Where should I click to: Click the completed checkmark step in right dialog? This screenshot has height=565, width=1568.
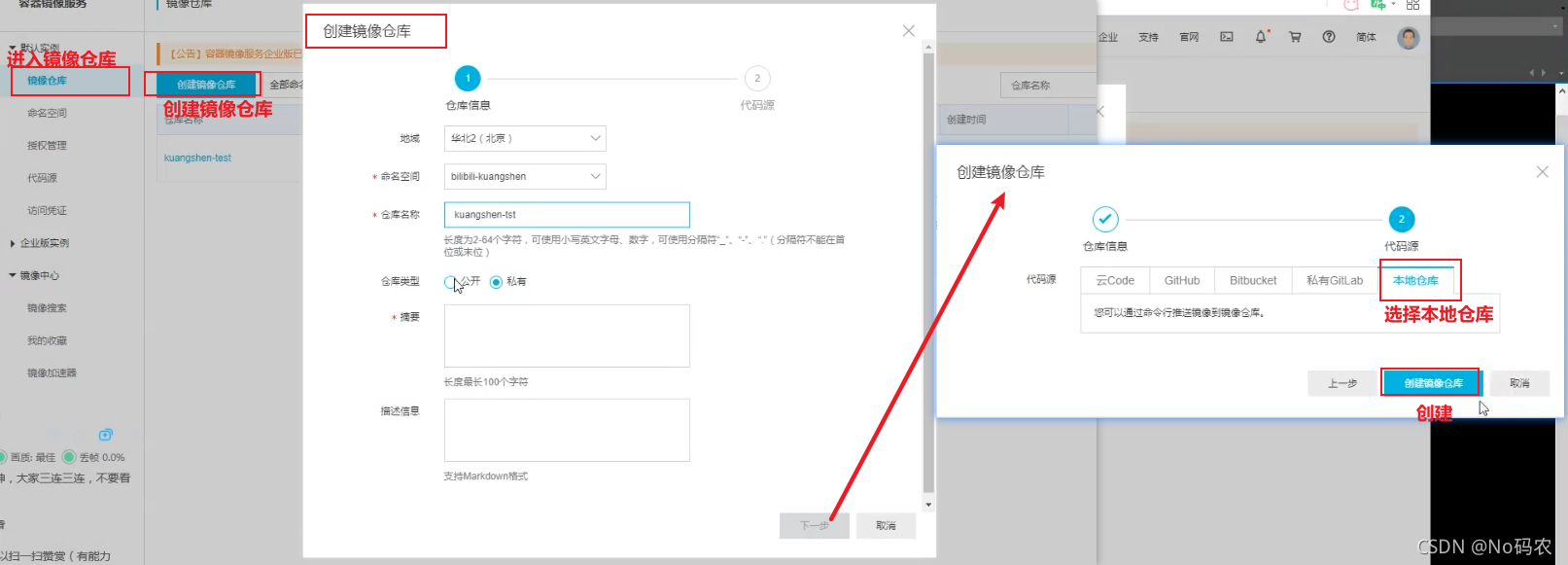(x=1105, y=219)
